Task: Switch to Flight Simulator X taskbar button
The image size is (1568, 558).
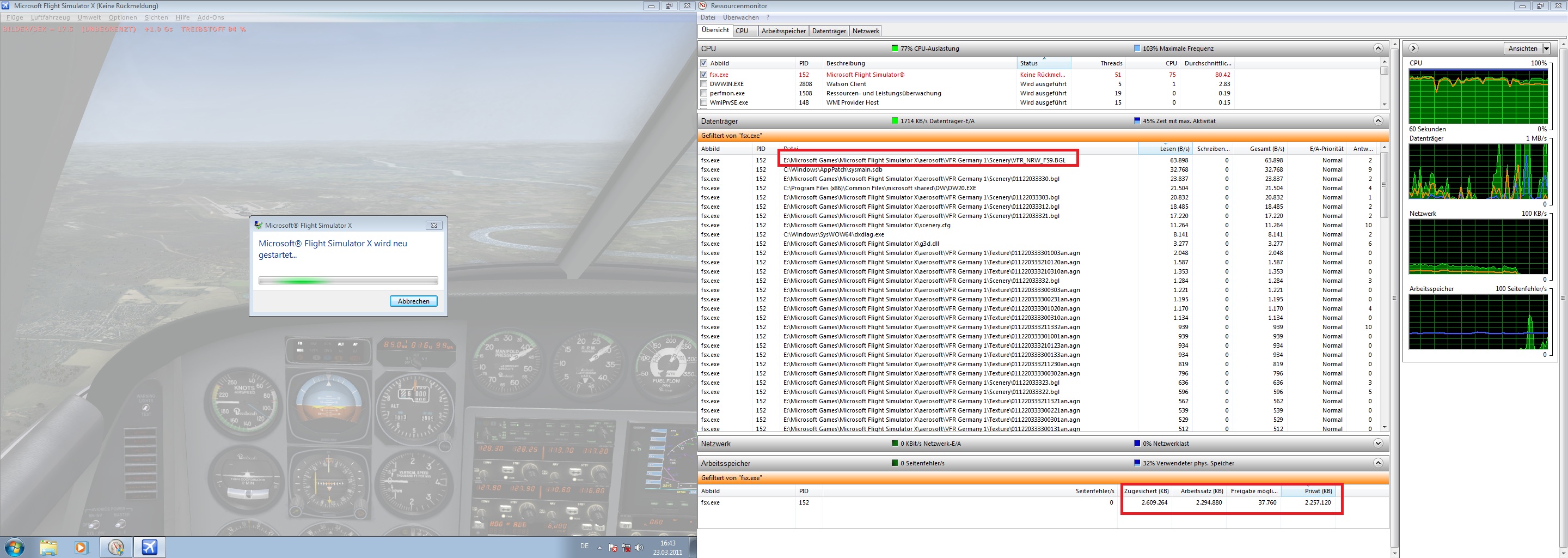Action: click(x=150, y=547)
